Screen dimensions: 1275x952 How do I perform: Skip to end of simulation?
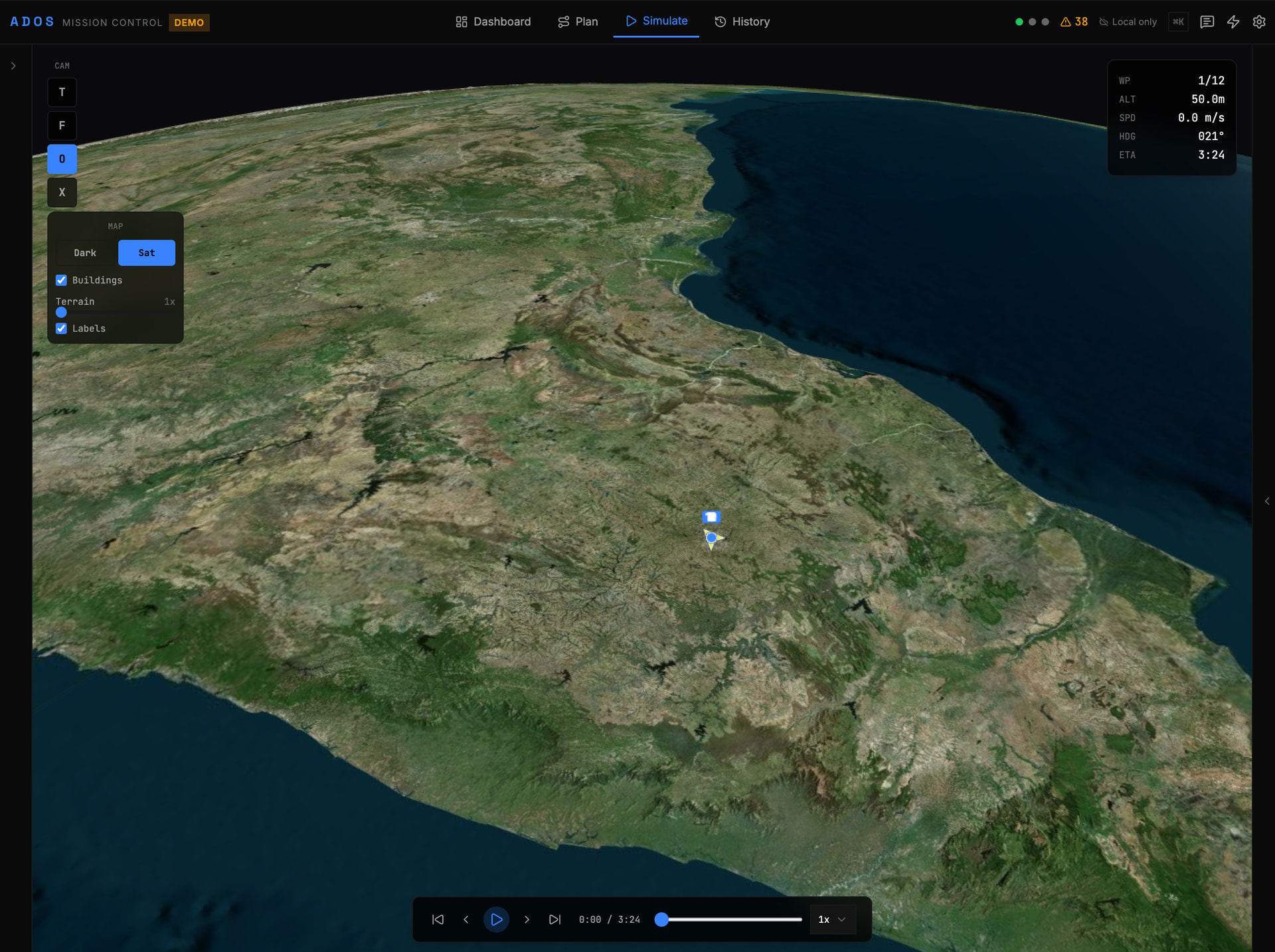coord(554,919)
